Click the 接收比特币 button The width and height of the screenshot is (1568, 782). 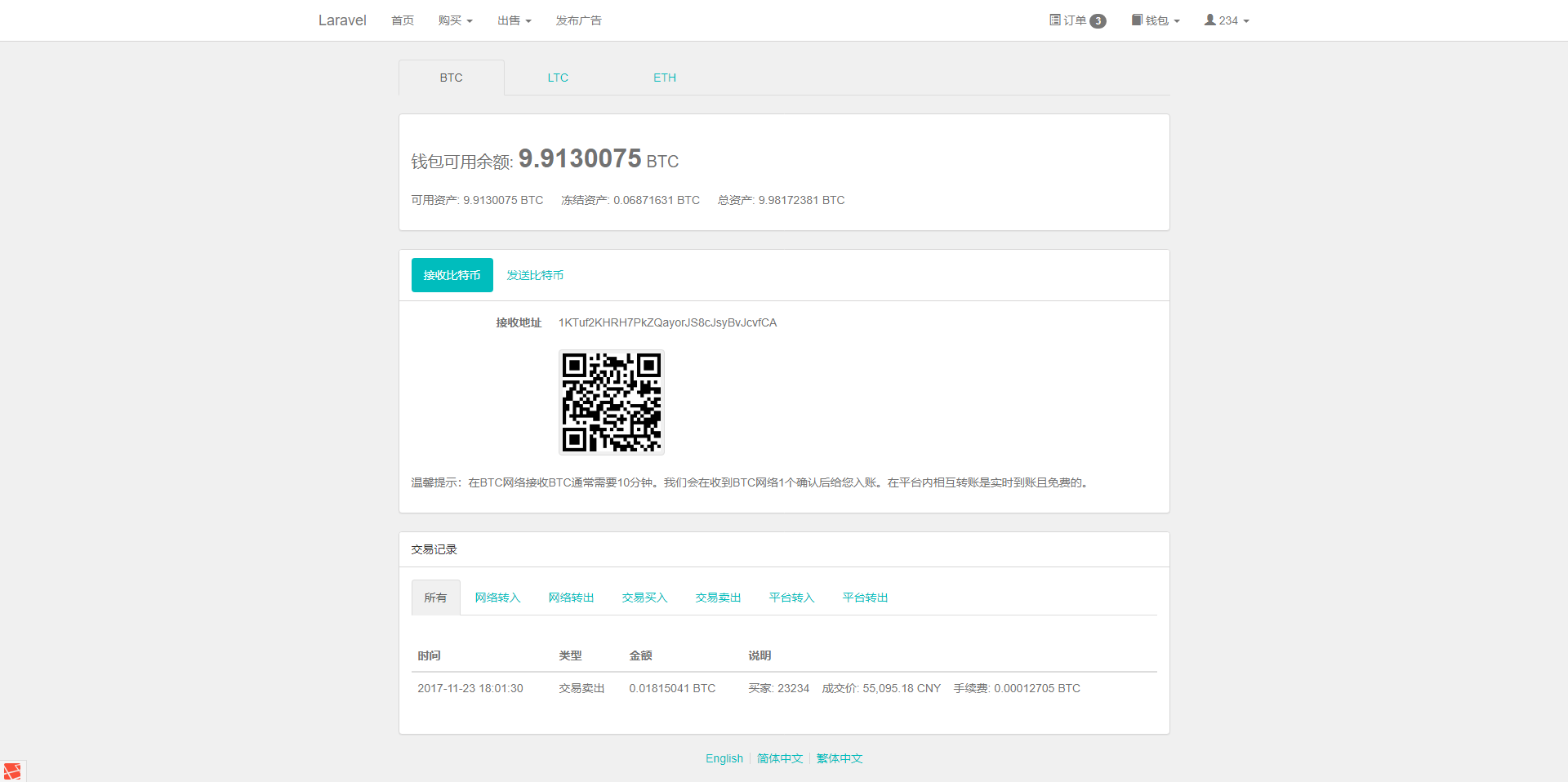tap(452, 275)
